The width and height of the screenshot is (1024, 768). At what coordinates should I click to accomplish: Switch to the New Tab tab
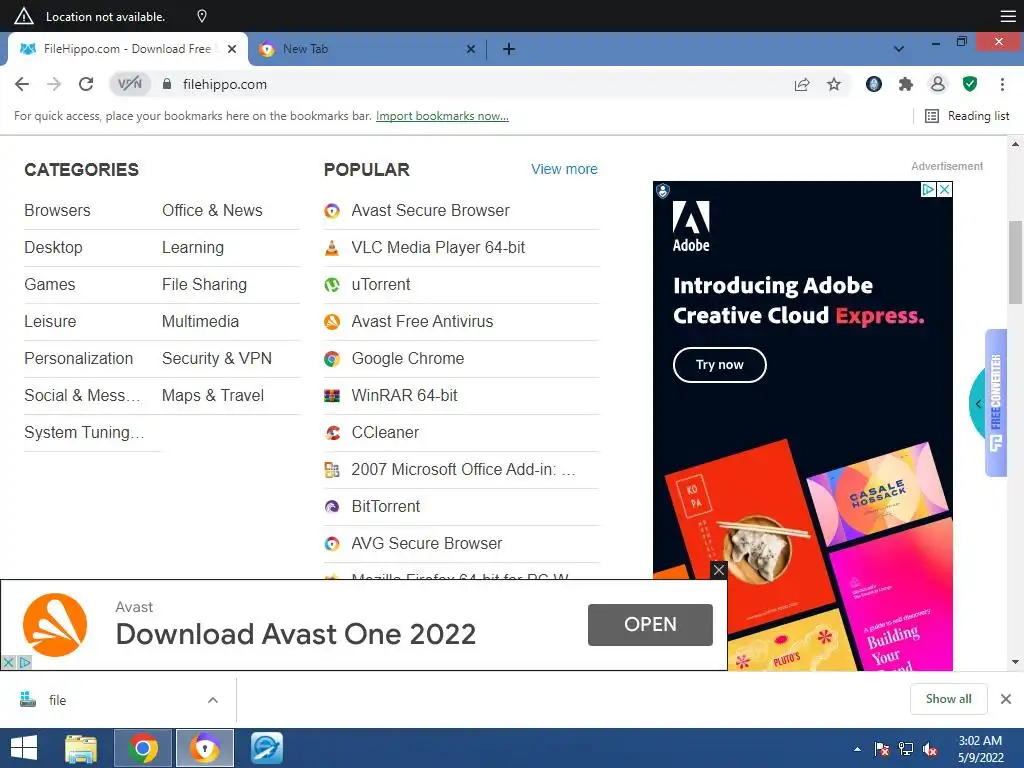pyautogui.click(x=366, y=49)
